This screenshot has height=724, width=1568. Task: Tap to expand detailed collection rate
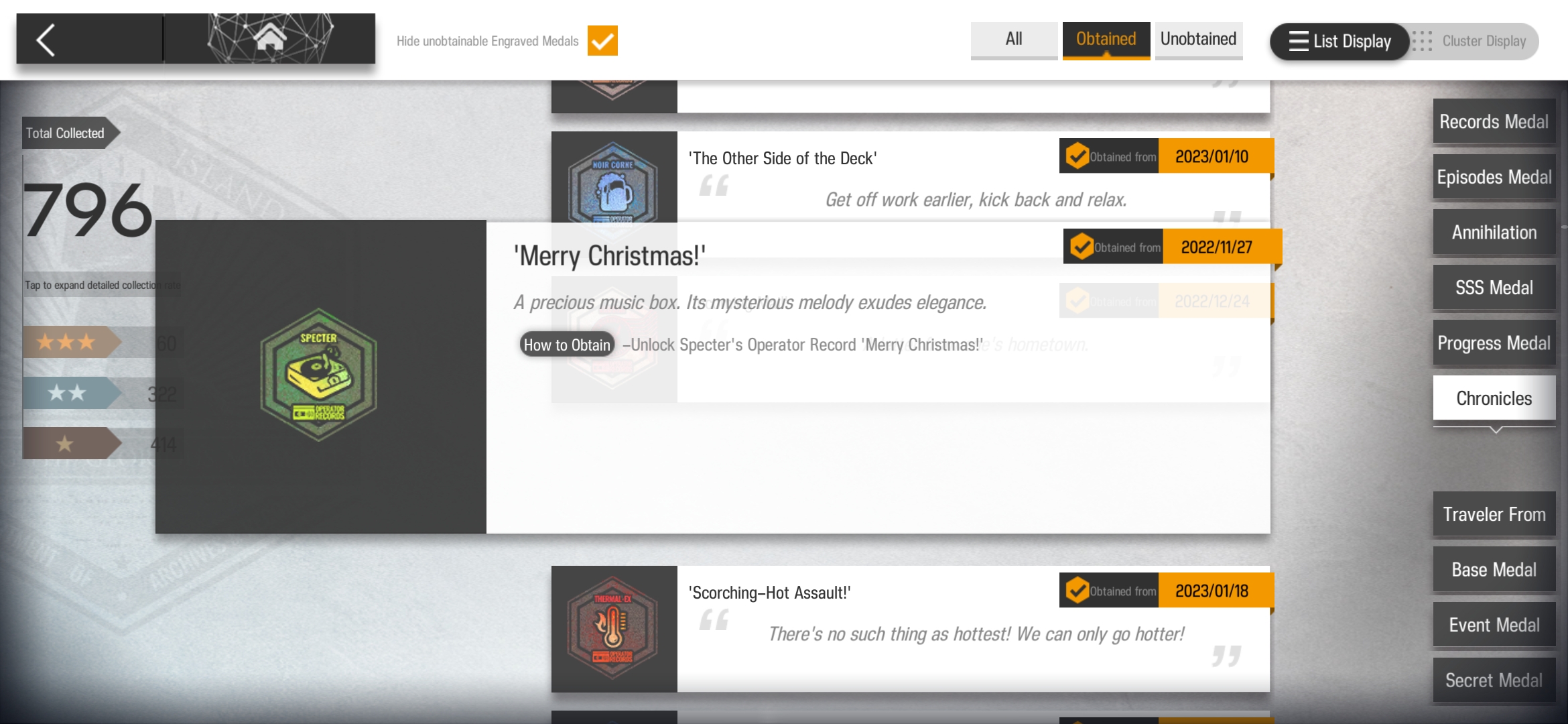point(102,285)
